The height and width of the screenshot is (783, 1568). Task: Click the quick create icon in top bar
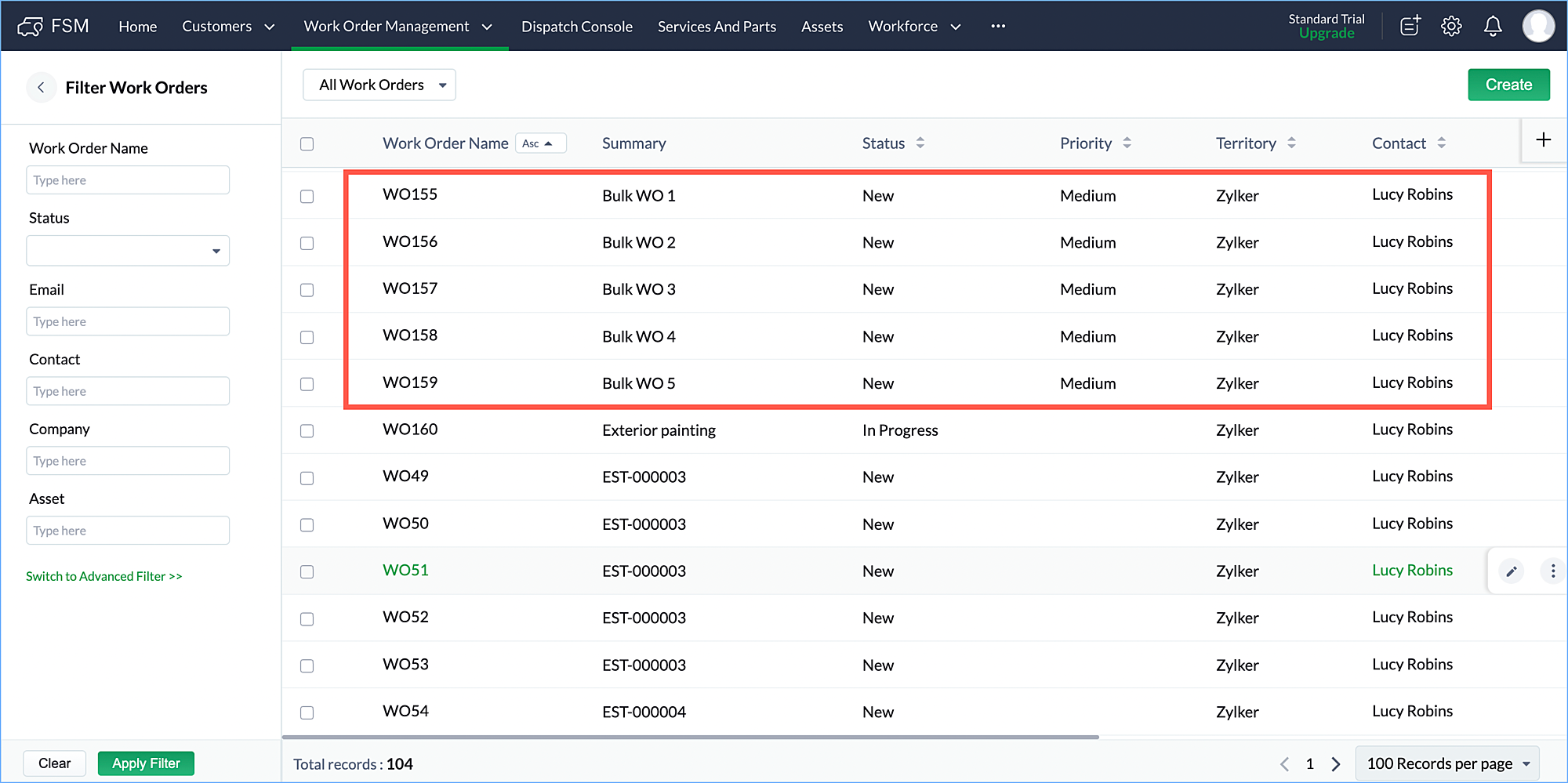tap(1410, 26)
